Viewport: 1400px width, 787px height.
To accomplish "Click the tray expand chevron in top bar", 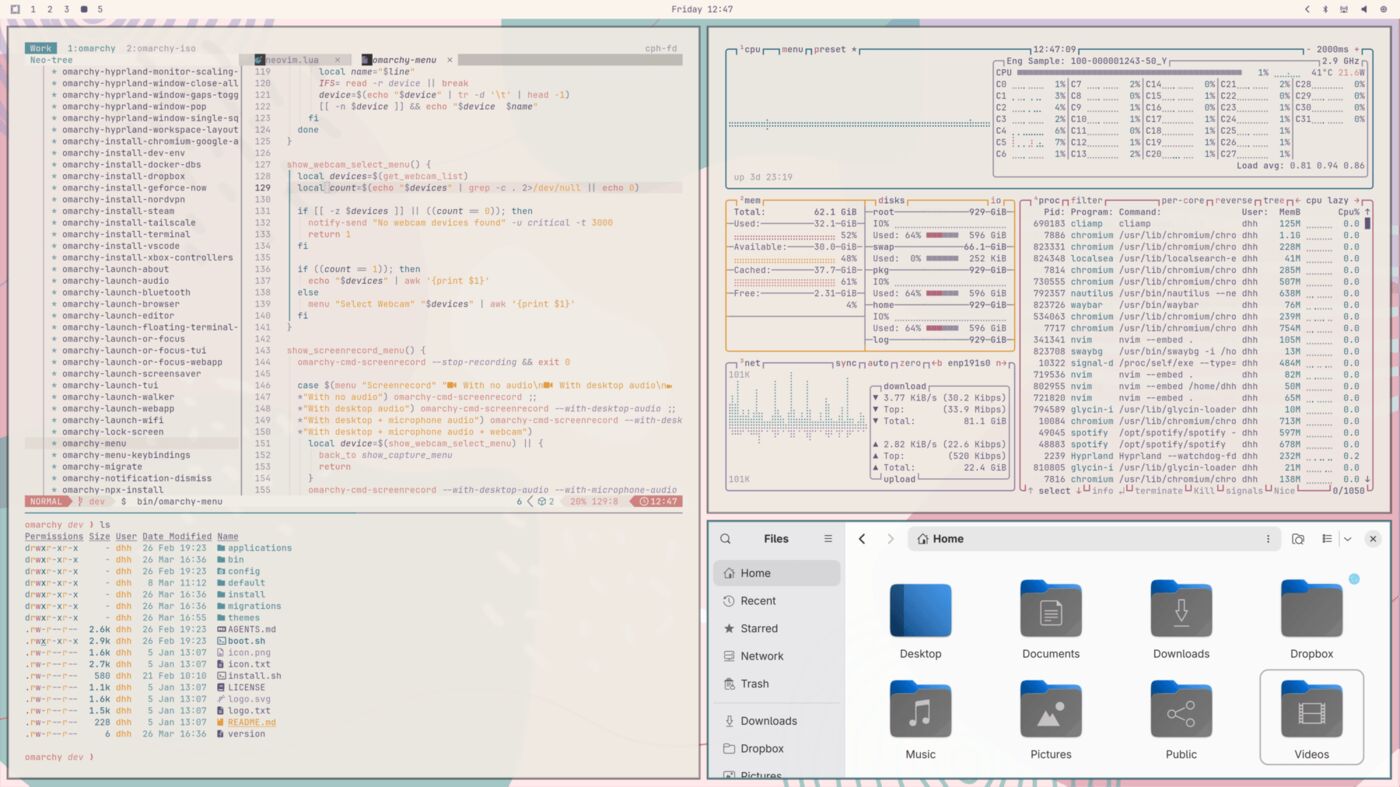I will point(1307,9).
